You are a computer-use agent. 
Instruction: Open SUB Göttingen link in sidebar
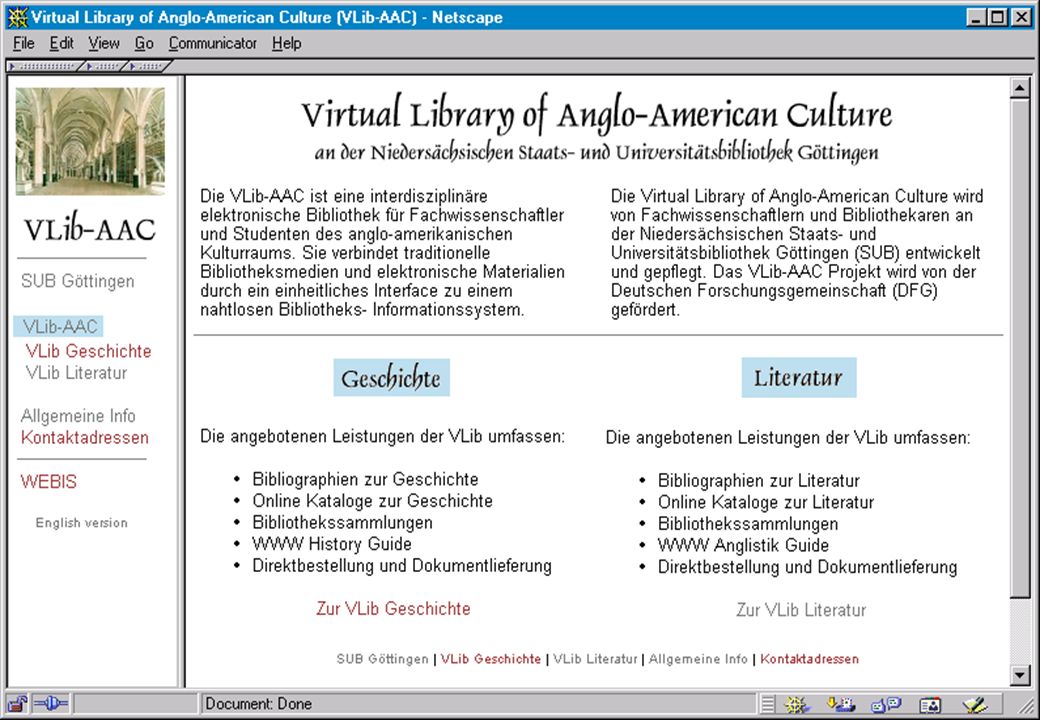point(78,281)
